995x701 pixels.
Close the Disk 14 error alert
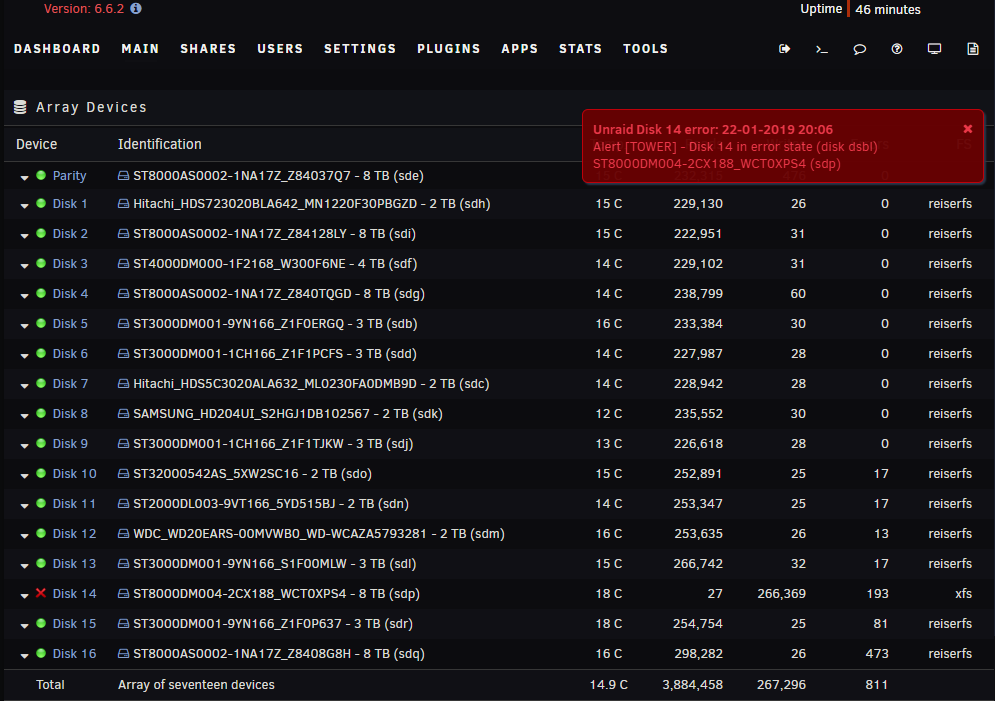click(968, 129)
